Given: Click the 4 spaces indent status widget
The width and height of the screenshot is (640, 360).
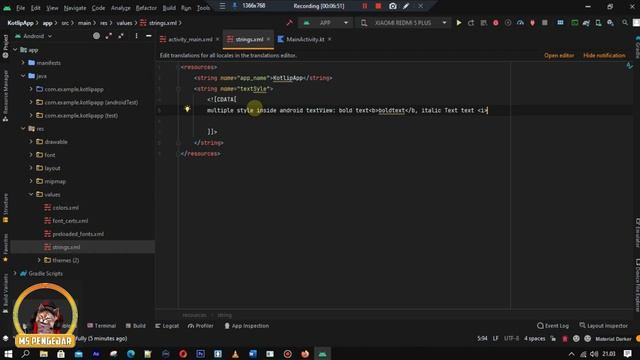Looking at the screenshot, I should pyautogui.click(x=535, y=338).
